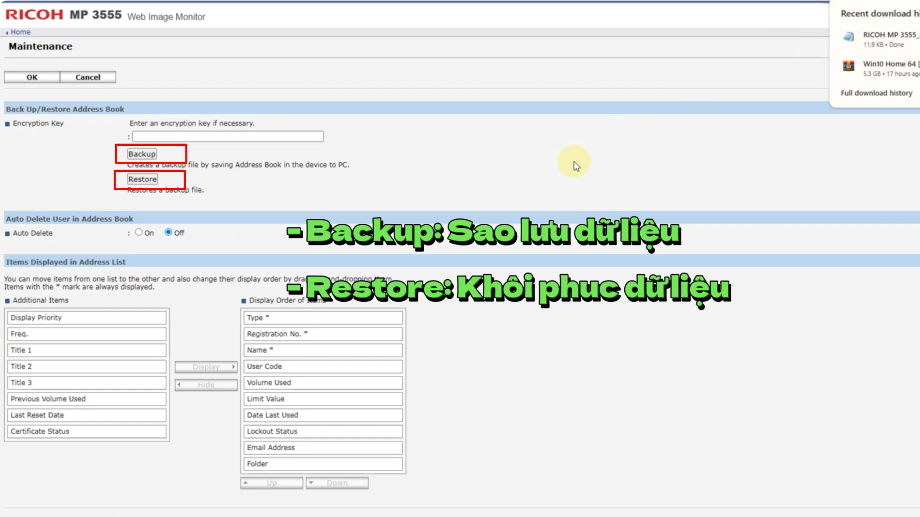Select User Code in the display order list
Image resolution: width=920 pixels, height=517 pixels.
pos(323,366)
